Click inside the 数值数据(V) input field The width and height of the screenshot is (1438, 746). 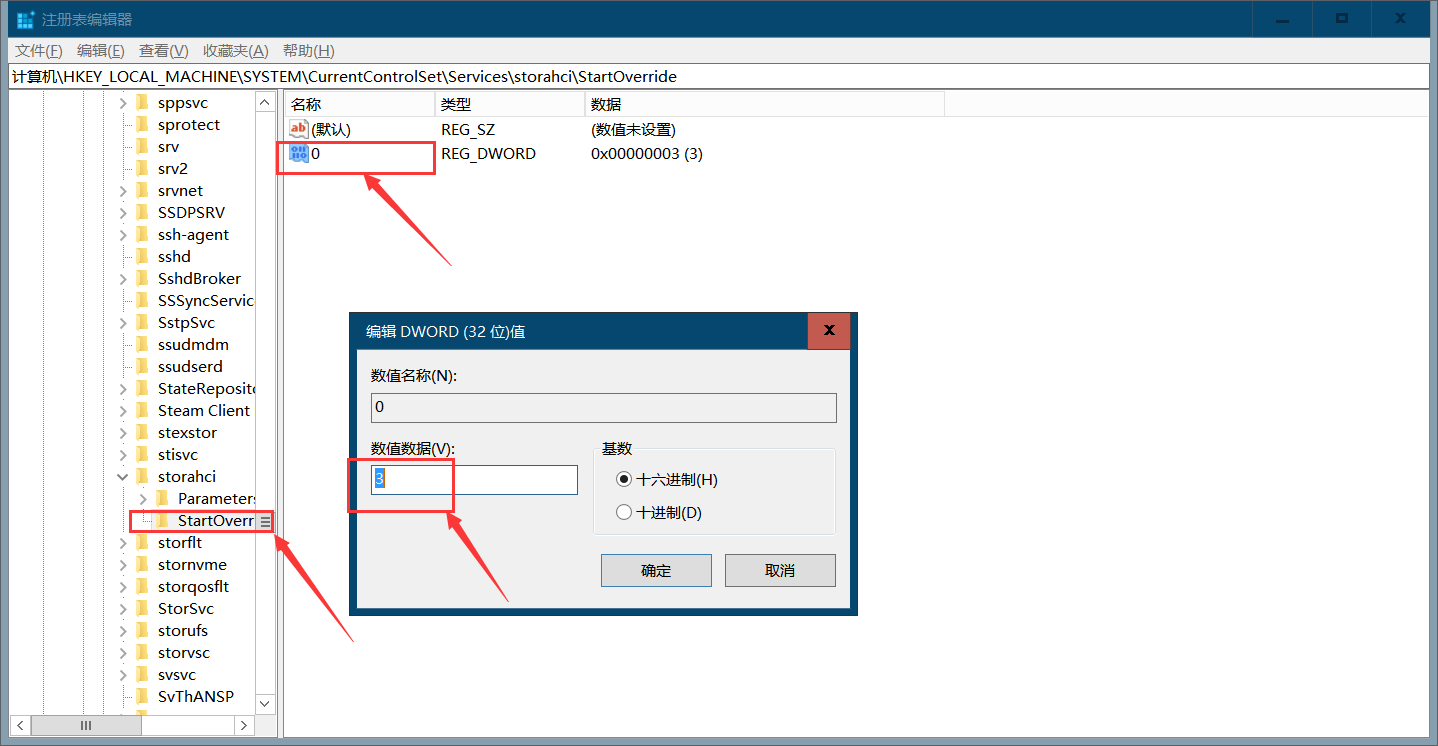point(472,479)
